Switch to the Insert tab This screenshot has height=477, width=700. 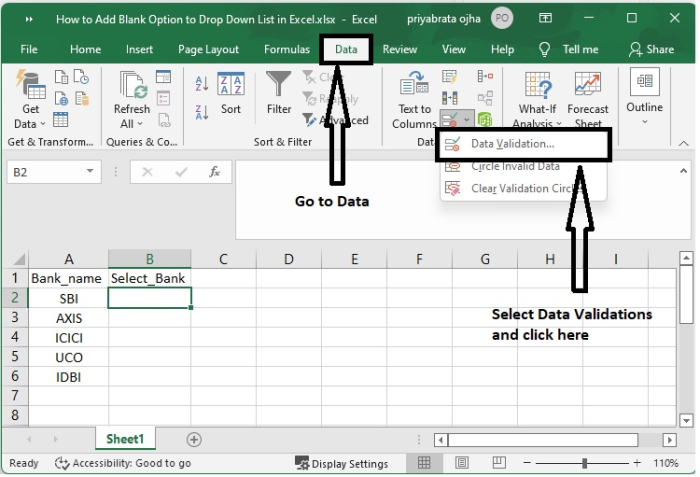point(139,49)
